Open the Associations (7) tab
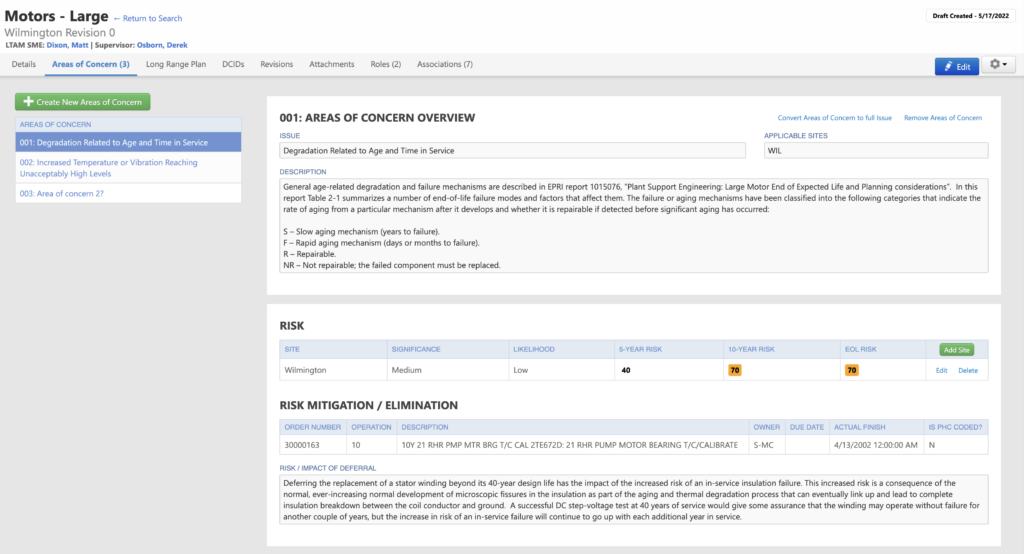The width and height of the screenshot is (1024, 554). [x=445, y=64]
